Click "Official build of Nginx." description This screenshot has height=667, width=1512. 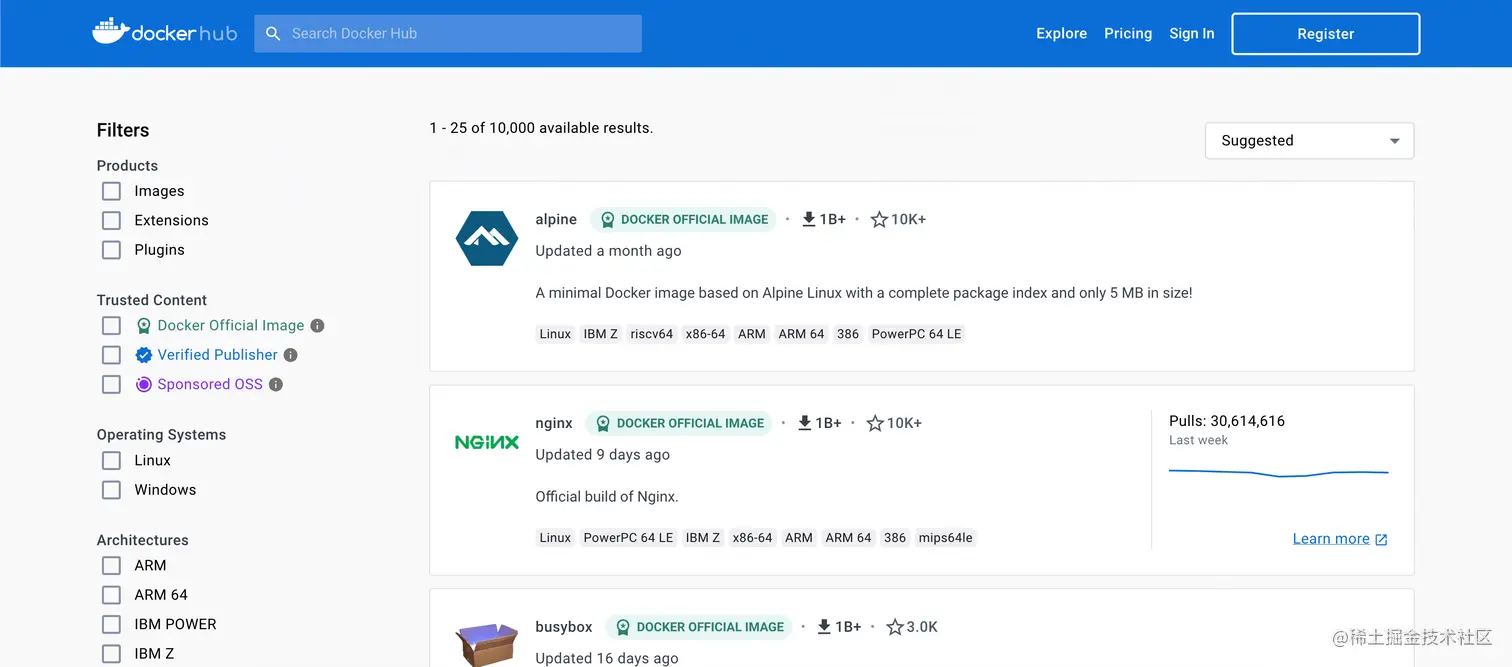(607, 496)
